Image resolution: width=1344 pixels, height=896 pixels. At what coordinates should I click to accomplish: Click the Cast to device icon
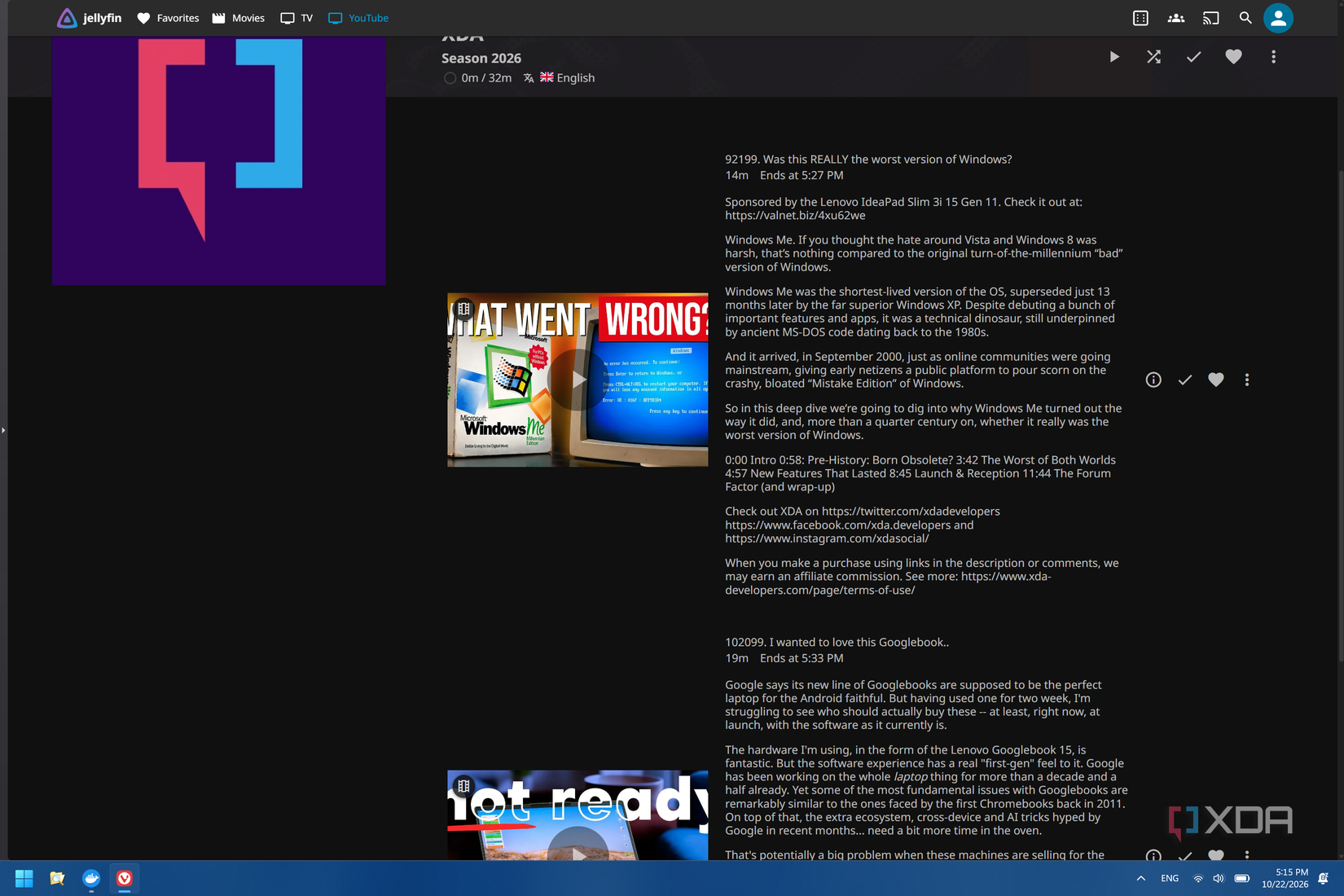coord(1211,18)
